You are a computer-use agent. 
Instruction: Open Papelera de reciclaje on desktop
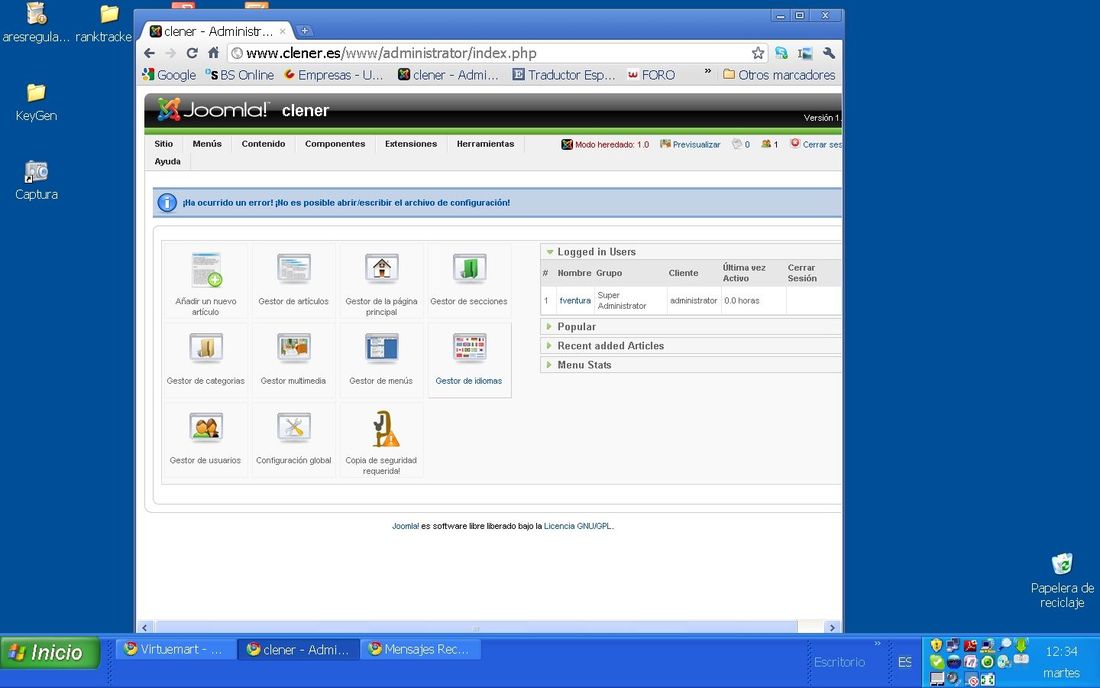pyautogui.click(x=1062, y=581)
